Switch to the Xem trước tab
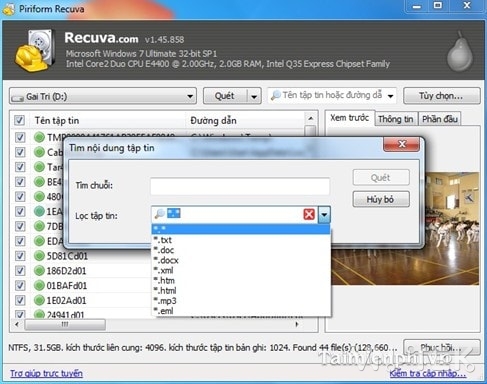Image resolution: width=487 pixels, height=384 pixels. (x=350, y=118)
